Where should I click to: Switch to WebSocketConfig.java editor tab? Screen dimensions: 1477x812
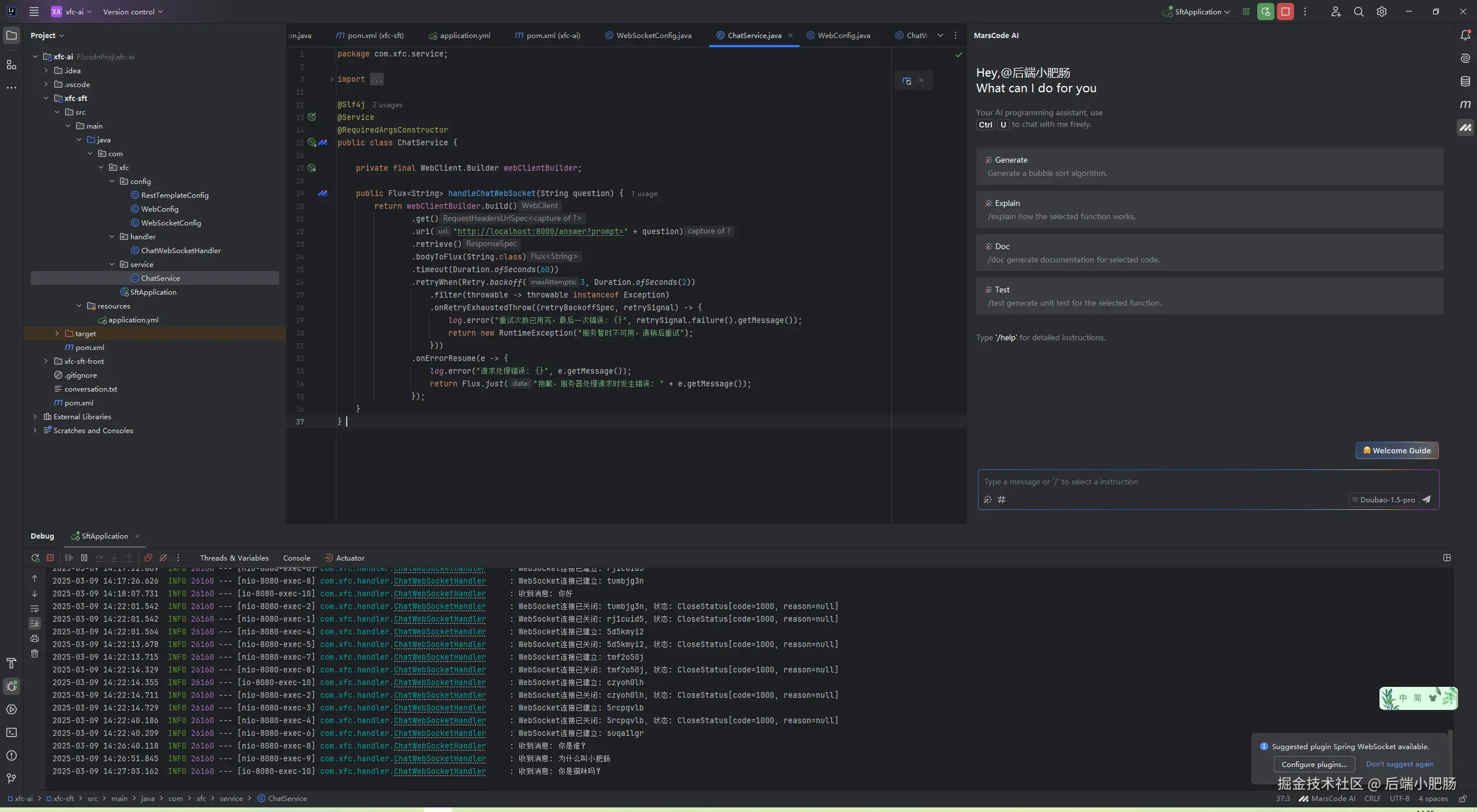pyautogui.click(x=653, y=35)
